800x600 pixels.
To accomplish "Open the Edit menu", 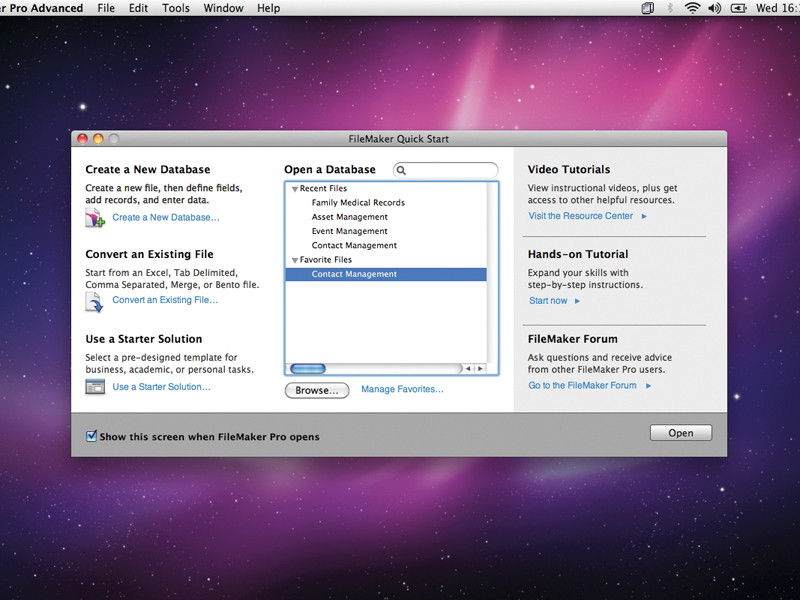I will 138,8.
